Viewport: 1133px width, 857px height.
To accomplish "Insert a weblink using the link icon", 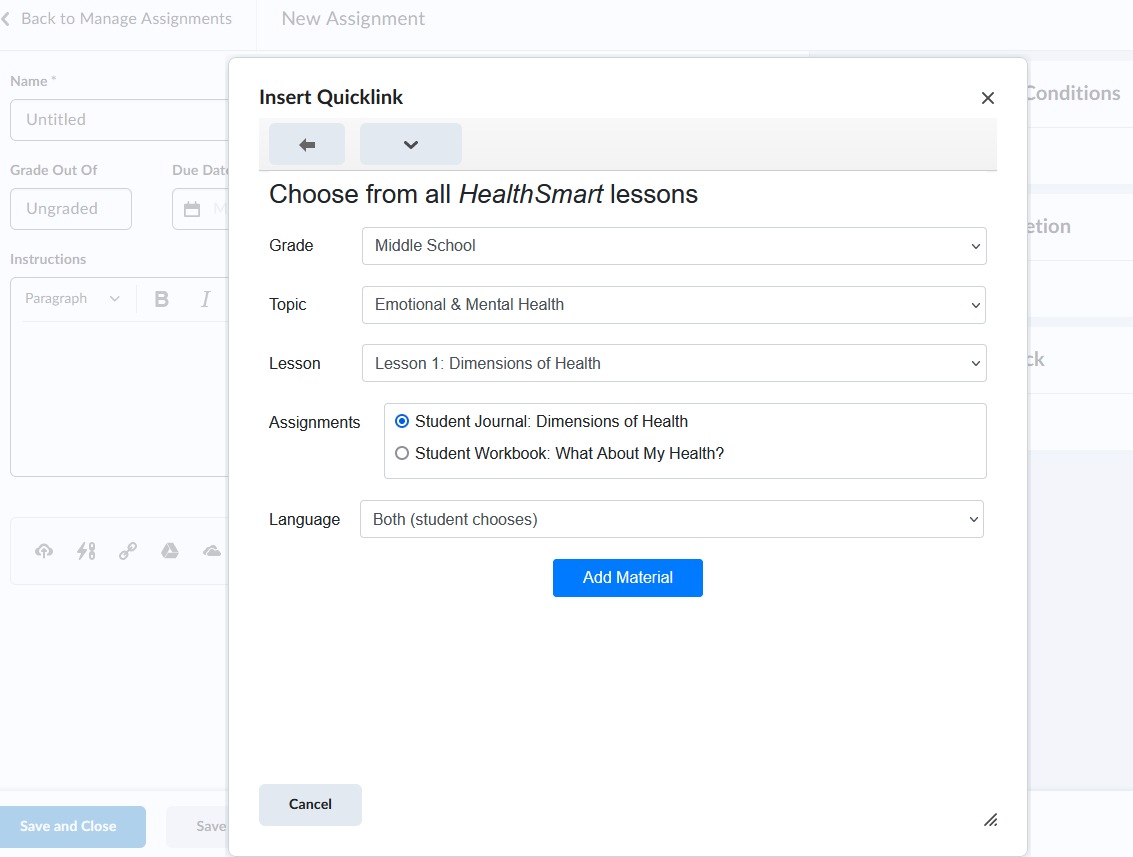I will click(x=128, y=551).
